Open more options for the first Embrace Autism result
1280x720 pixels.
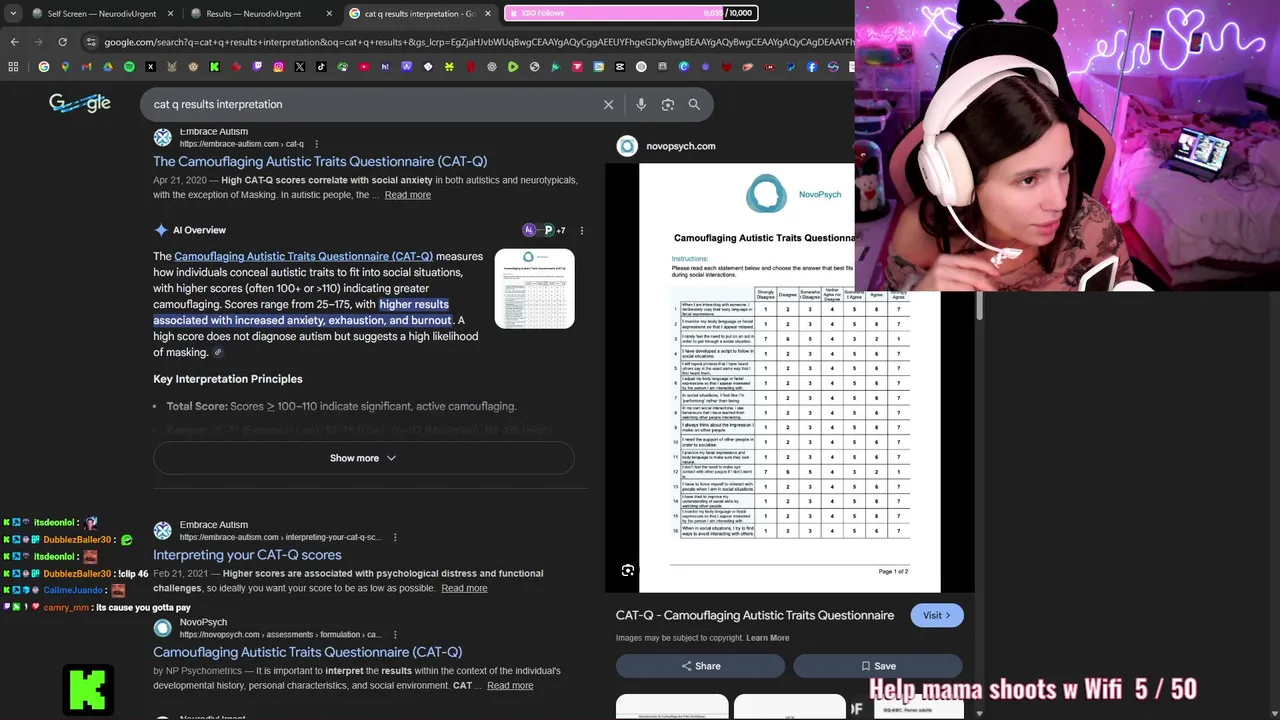coord(316,144)
